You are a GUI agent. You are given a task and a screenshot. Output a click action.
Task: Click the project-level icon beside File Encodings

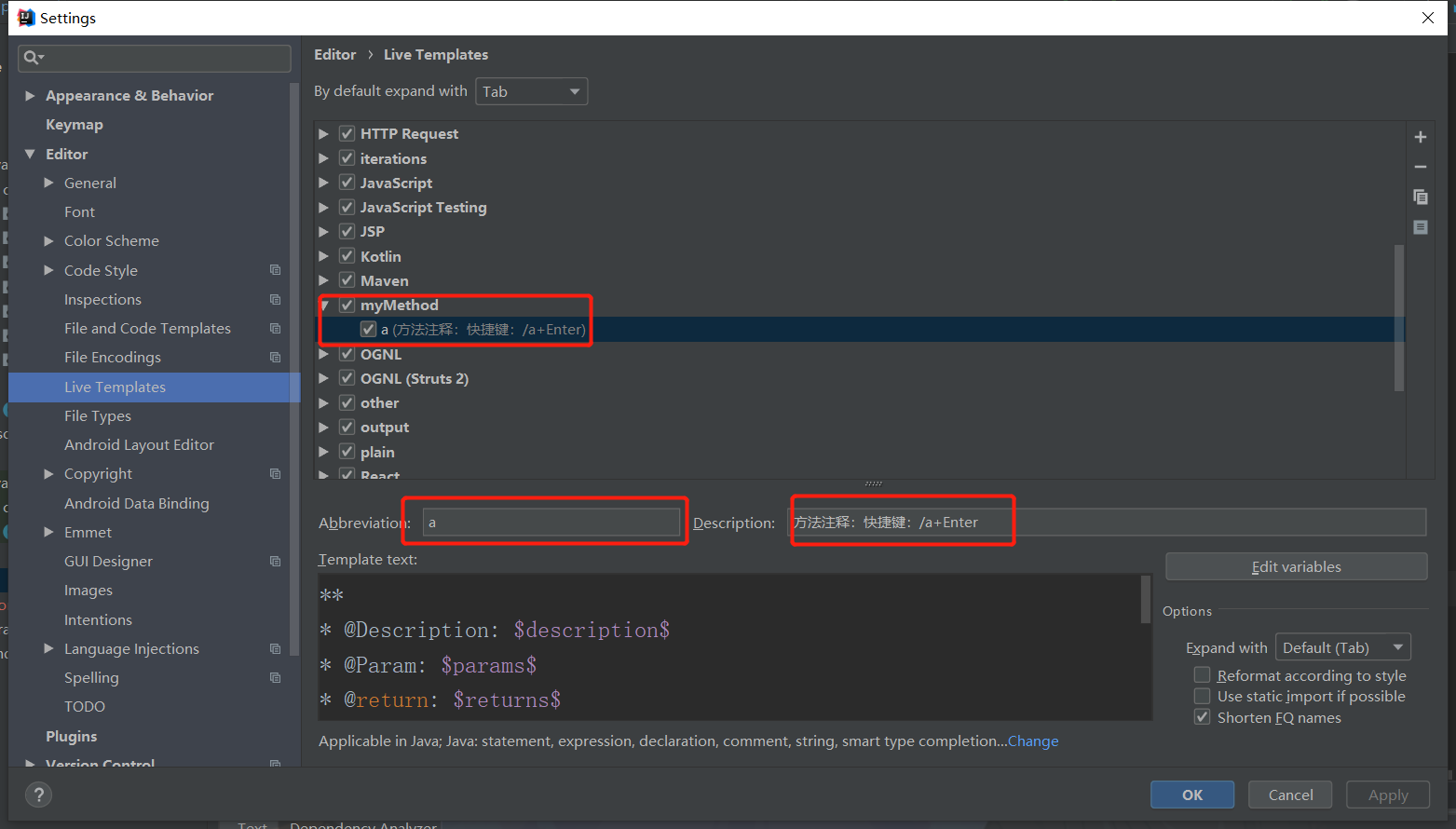275,357
